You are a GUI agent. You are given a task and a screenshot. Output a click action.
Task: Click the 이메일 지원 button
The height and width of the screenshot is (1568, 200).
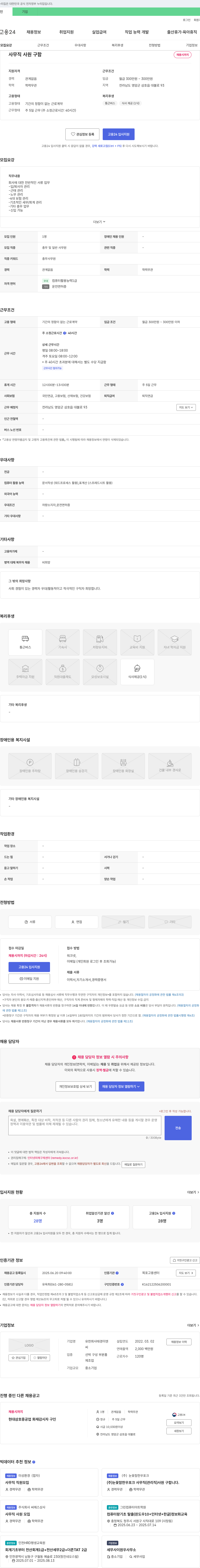pos(29,979)
